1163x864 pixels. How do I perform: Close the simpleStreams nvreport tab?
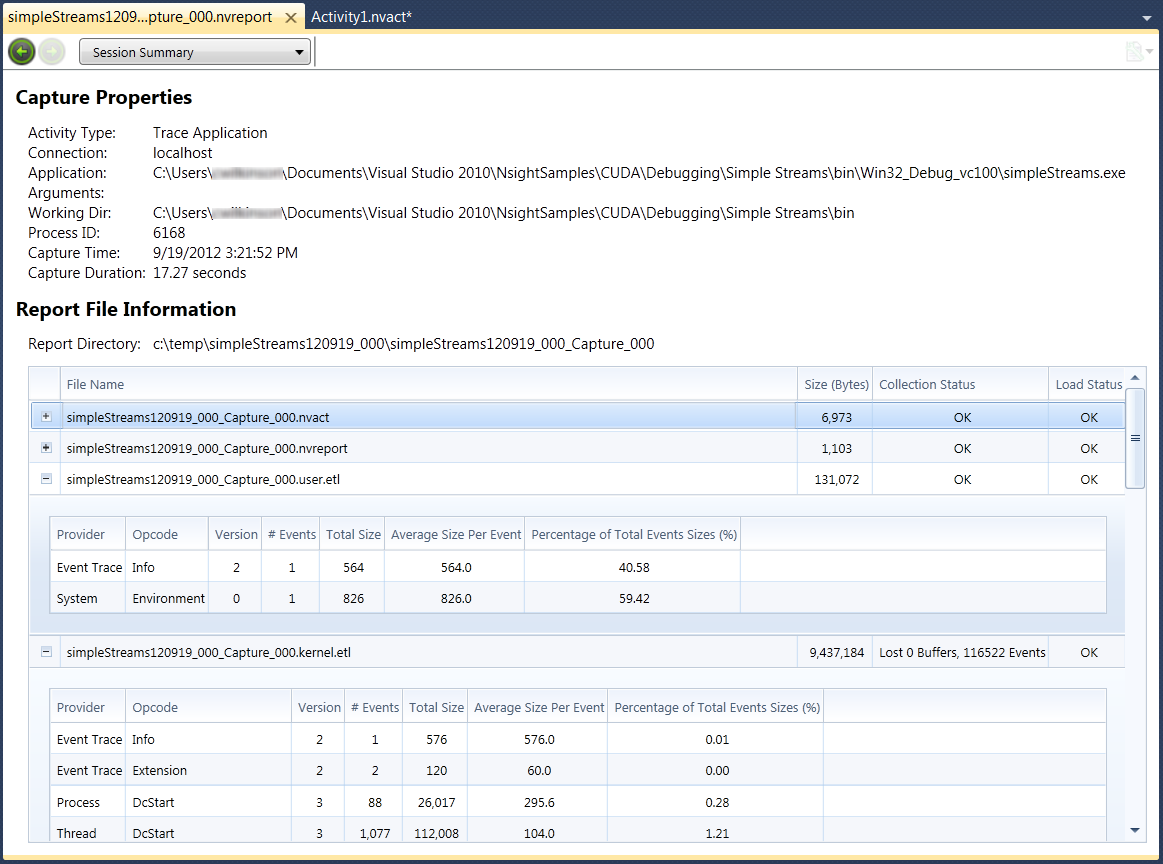(290, 18)
